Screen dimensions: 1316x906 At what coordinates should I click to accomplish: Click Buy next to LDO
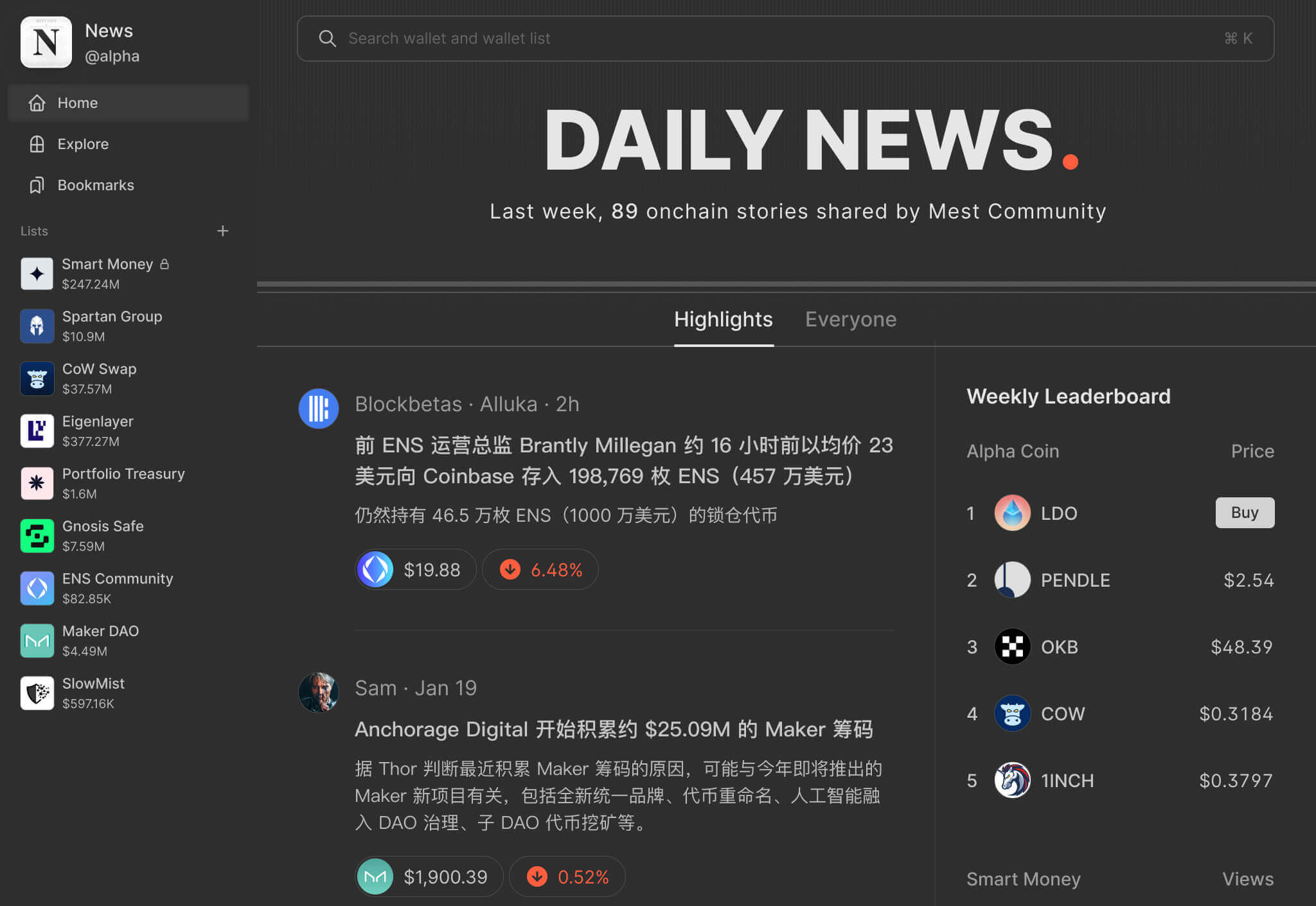coord(1244,512)
